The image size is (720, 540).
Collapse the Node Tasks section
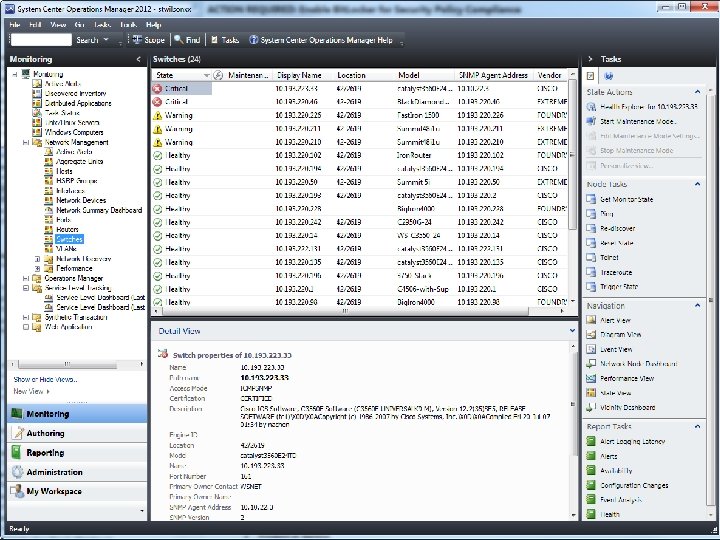[698, 184]
